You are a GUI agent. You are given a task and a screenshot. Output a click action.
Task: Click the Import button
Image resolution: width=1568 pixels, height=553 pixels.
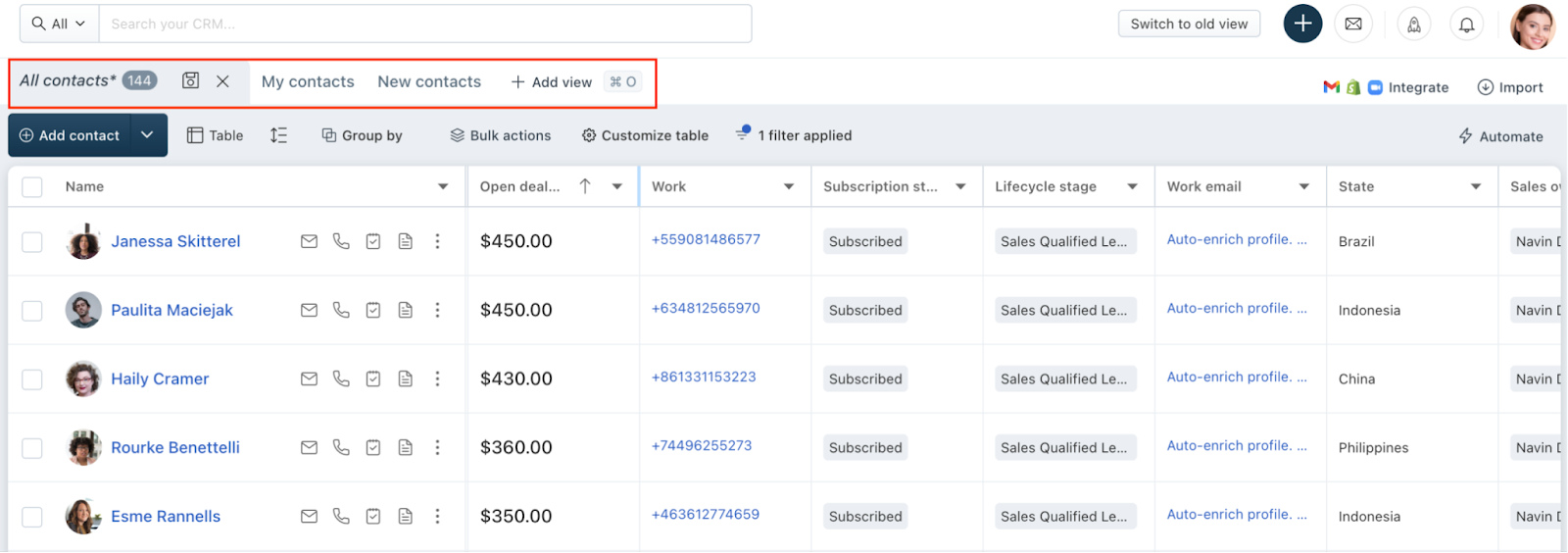pos(1510,87)
